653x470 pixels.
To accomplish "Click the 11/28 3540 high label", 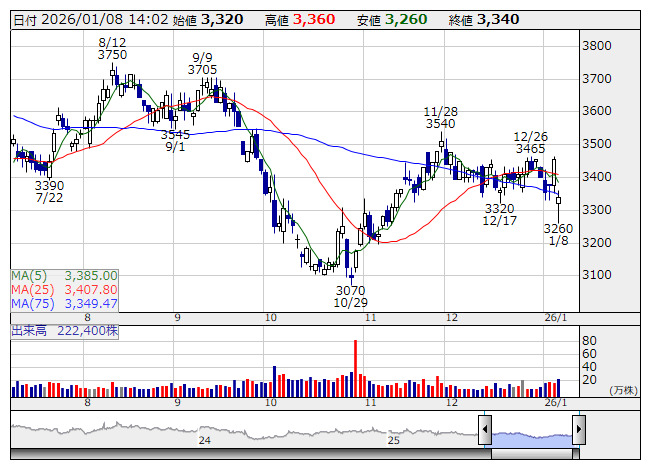I will pos(441,117).
